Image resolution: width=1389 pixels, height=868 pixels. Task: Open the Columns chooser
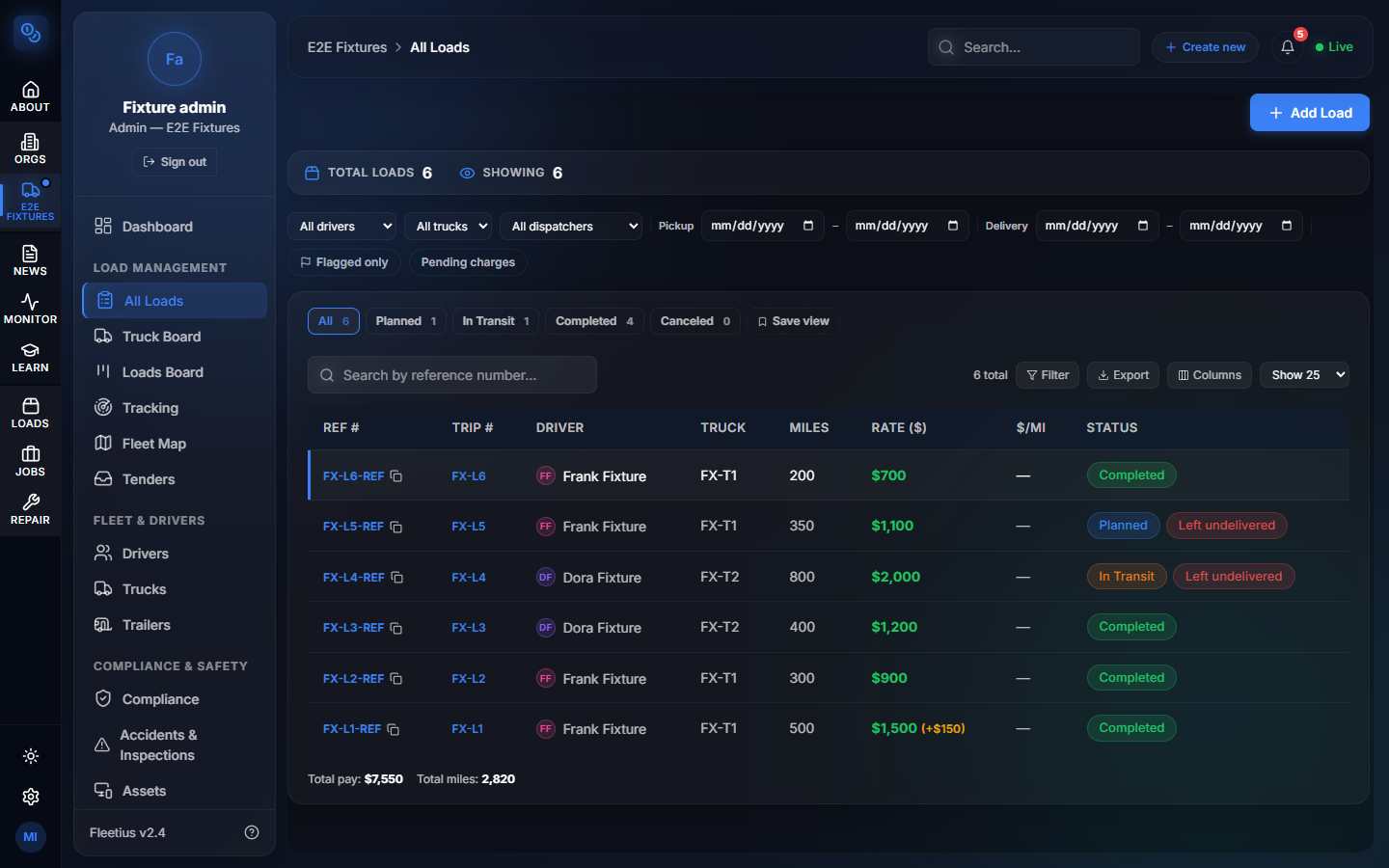point(1210,375)
